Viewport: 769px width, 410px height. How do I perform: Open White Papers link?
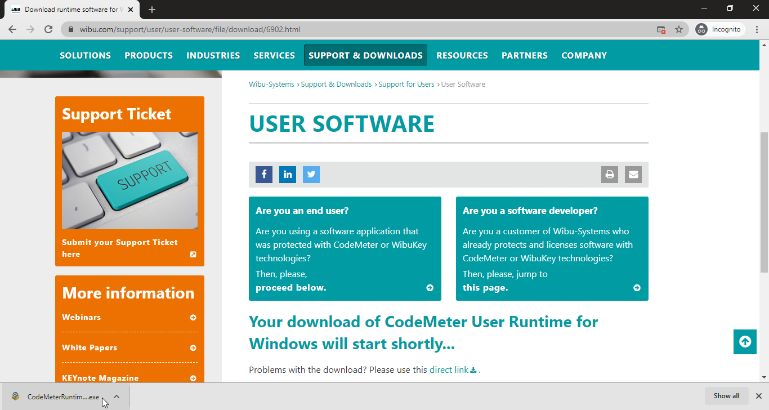tap(89, 348)
